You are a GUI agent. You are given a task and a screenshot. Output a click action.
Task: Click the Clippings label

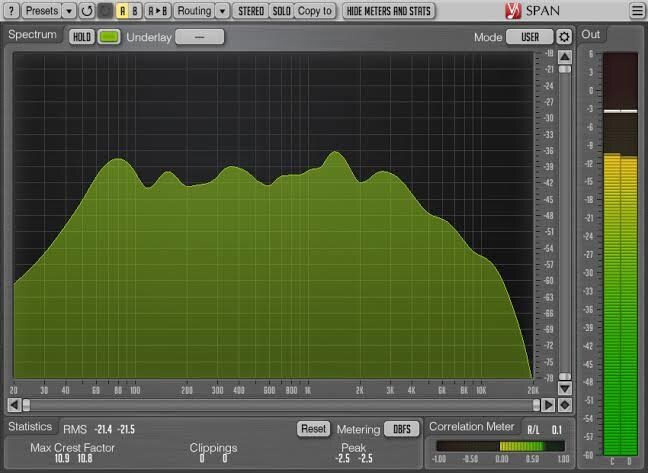pos(213,448)
